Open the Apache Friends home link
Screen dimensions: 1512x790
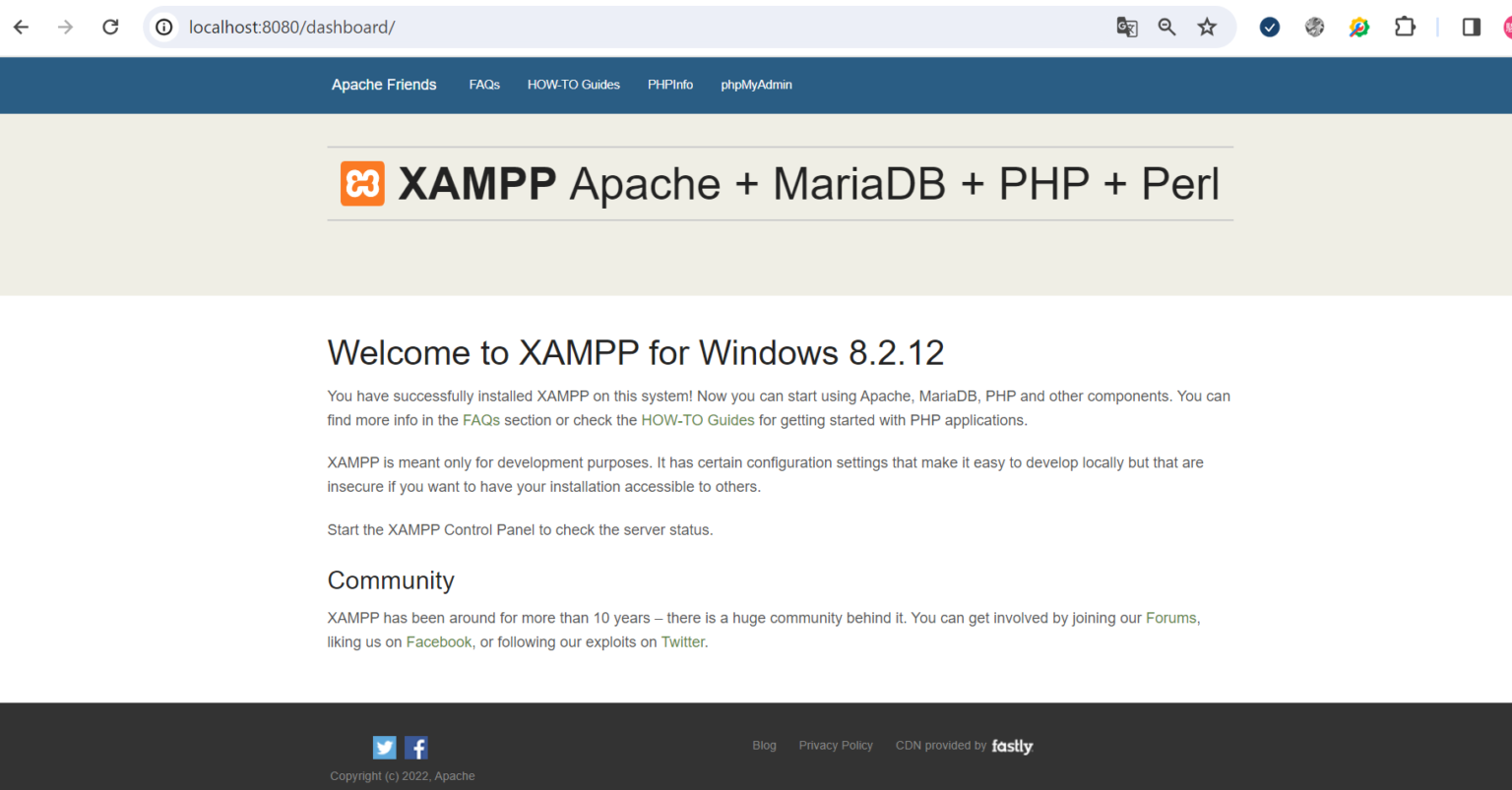(383, 85)
